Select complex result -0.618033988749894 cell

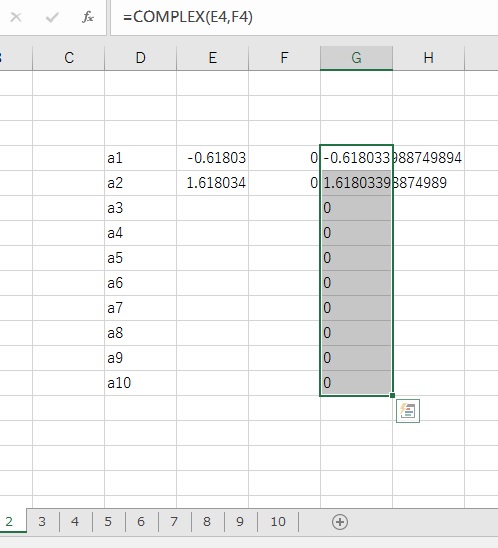pyautogui.click(x=356, y=158)
